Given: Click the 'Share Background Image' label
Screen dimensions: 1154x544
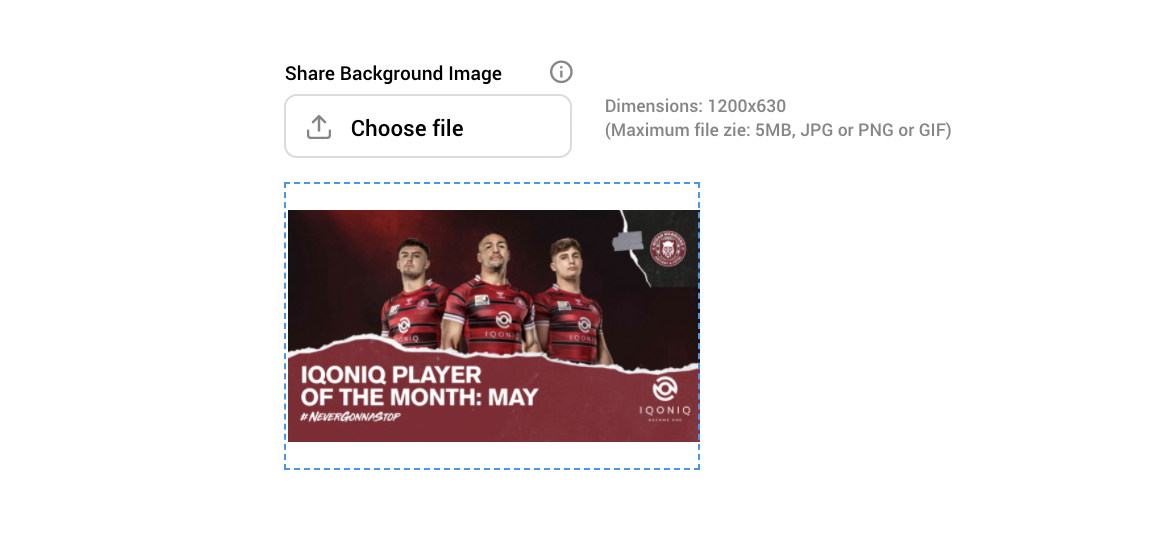Looking at the screenshot, I should tap(393, 74).
